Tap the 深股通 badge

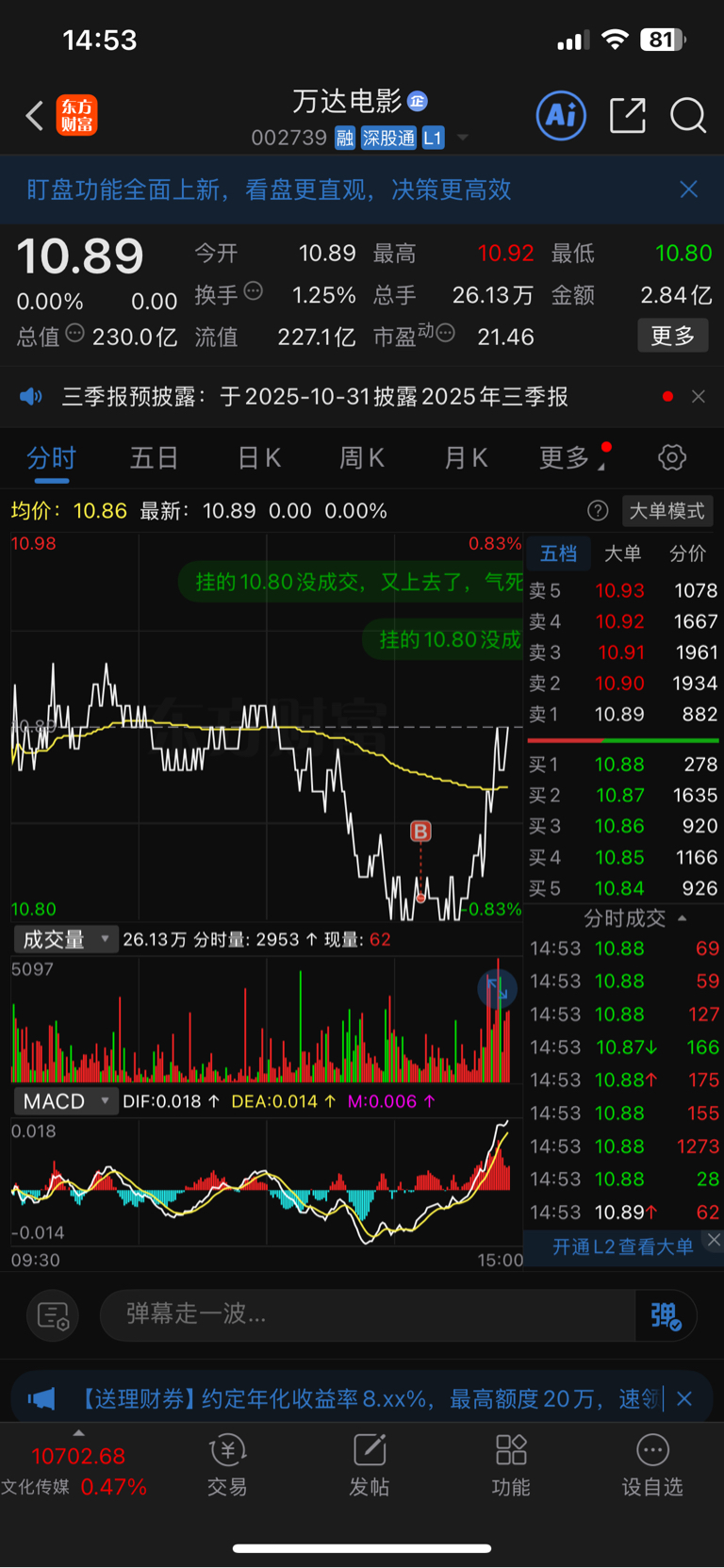(388, 139)
